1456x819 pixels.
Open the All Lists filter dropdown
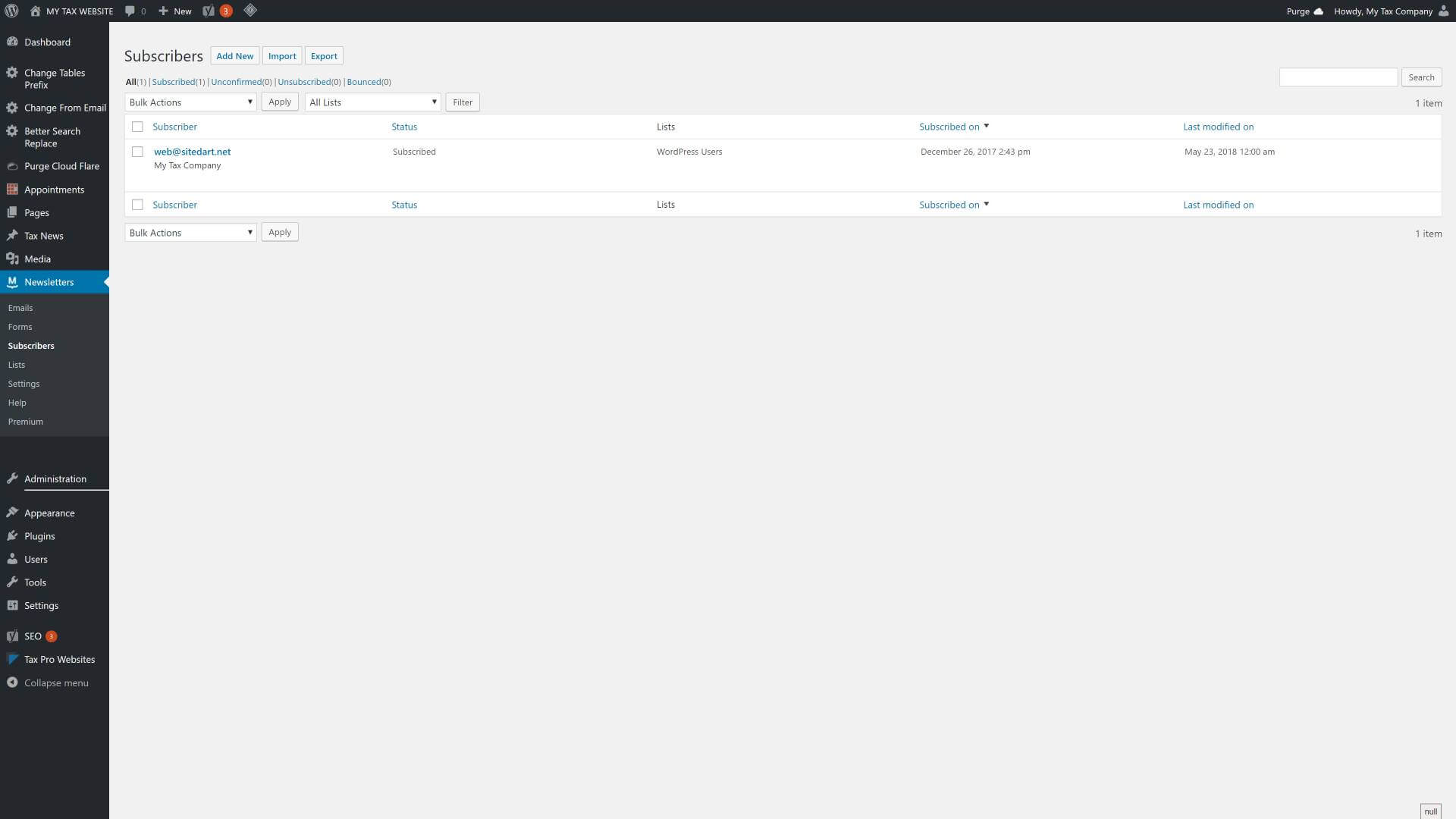coord(372,102)
